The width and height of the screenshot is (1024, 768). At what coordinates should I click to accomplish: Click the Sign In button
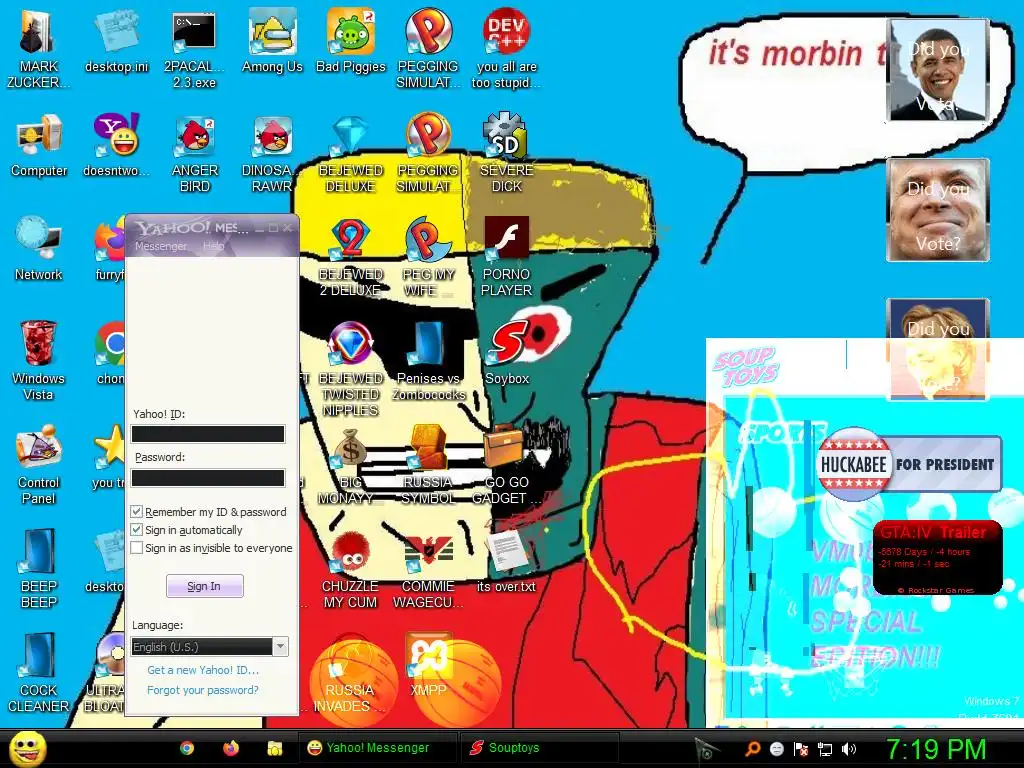pyautogui.click(x=204, y=586)
